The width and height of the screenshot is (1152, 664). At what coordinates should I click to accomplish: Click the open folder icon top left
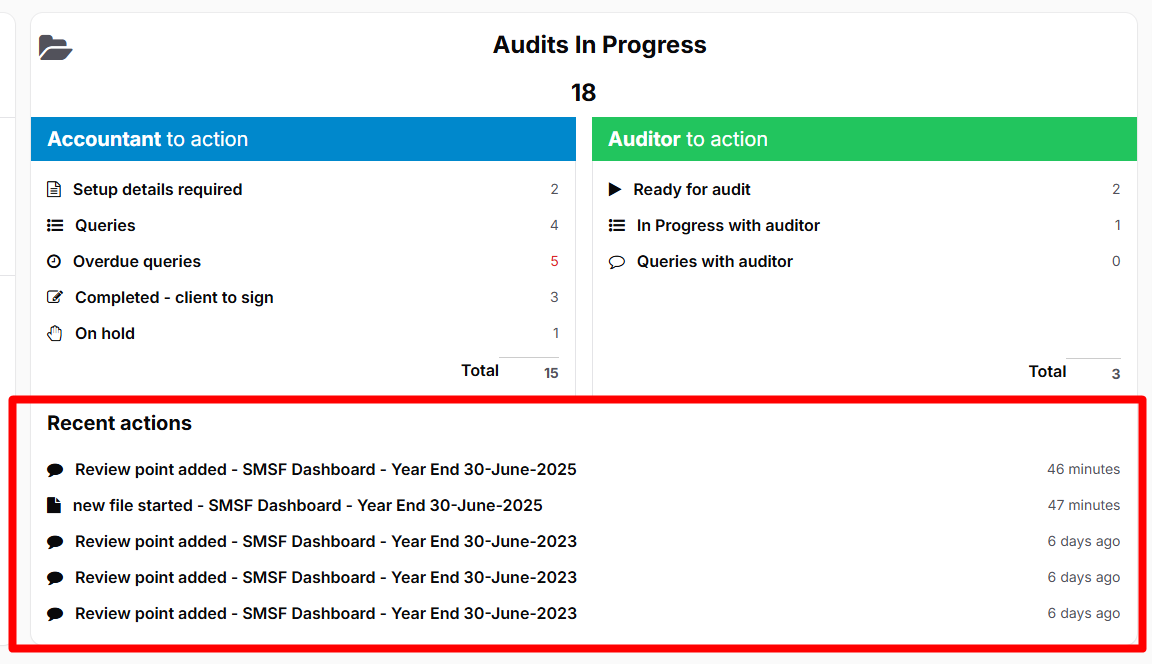pos(55,46)
